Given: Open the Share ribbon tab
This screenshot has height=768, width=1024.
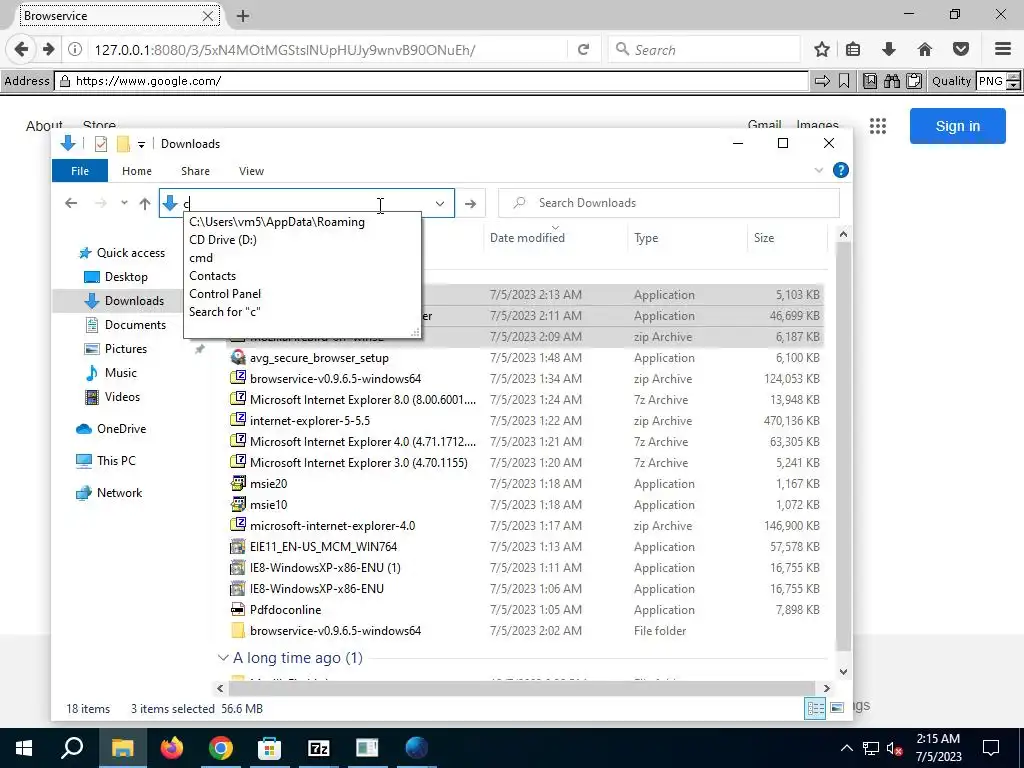Looking at the screenshot, I should [195, 170].
